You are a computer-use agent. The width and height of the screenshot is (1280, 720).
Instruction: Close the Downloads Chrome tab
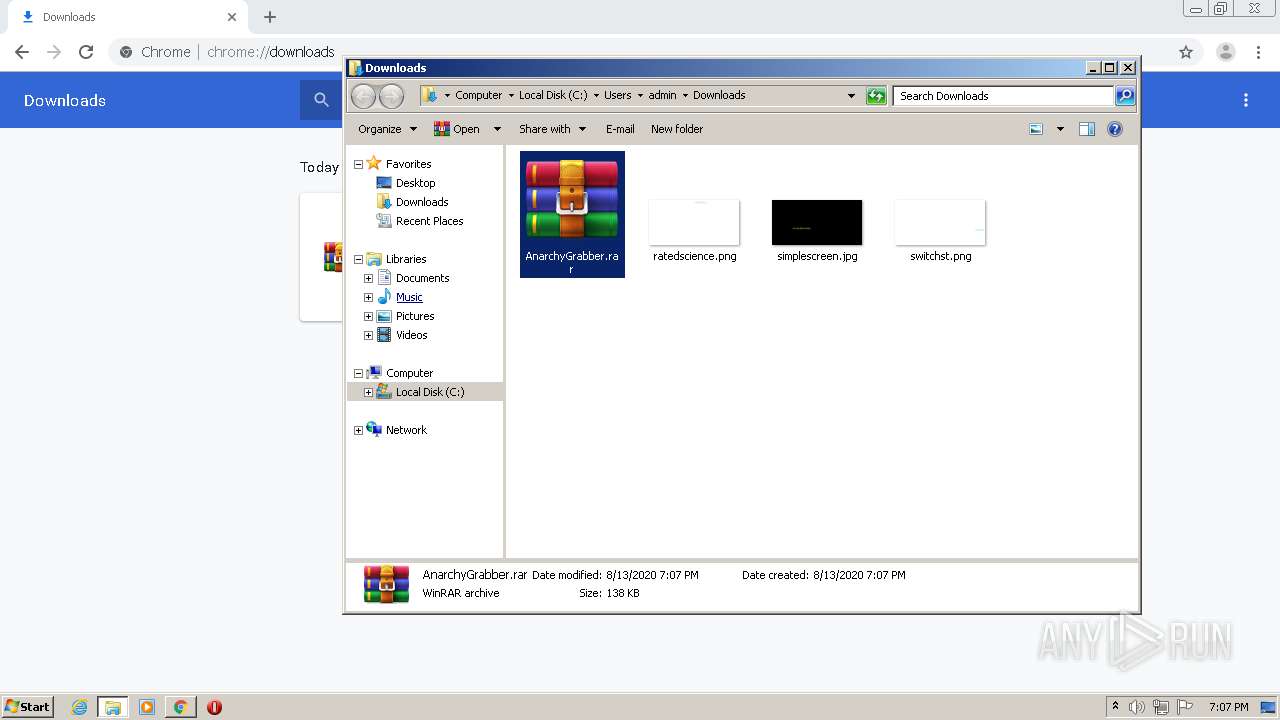coord(232,17)
